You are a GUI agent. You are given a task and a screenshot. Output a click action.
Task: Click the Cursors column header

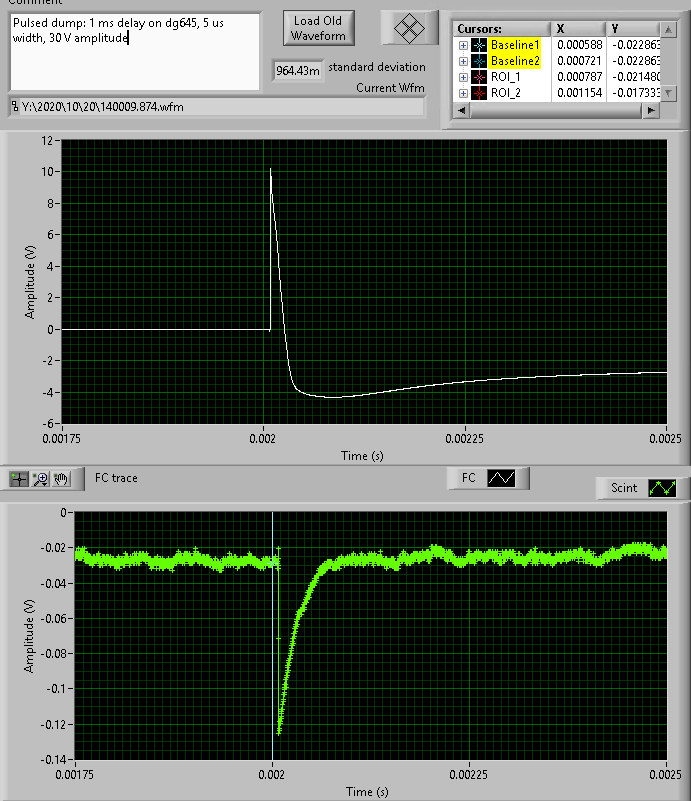tap(502, 29)
